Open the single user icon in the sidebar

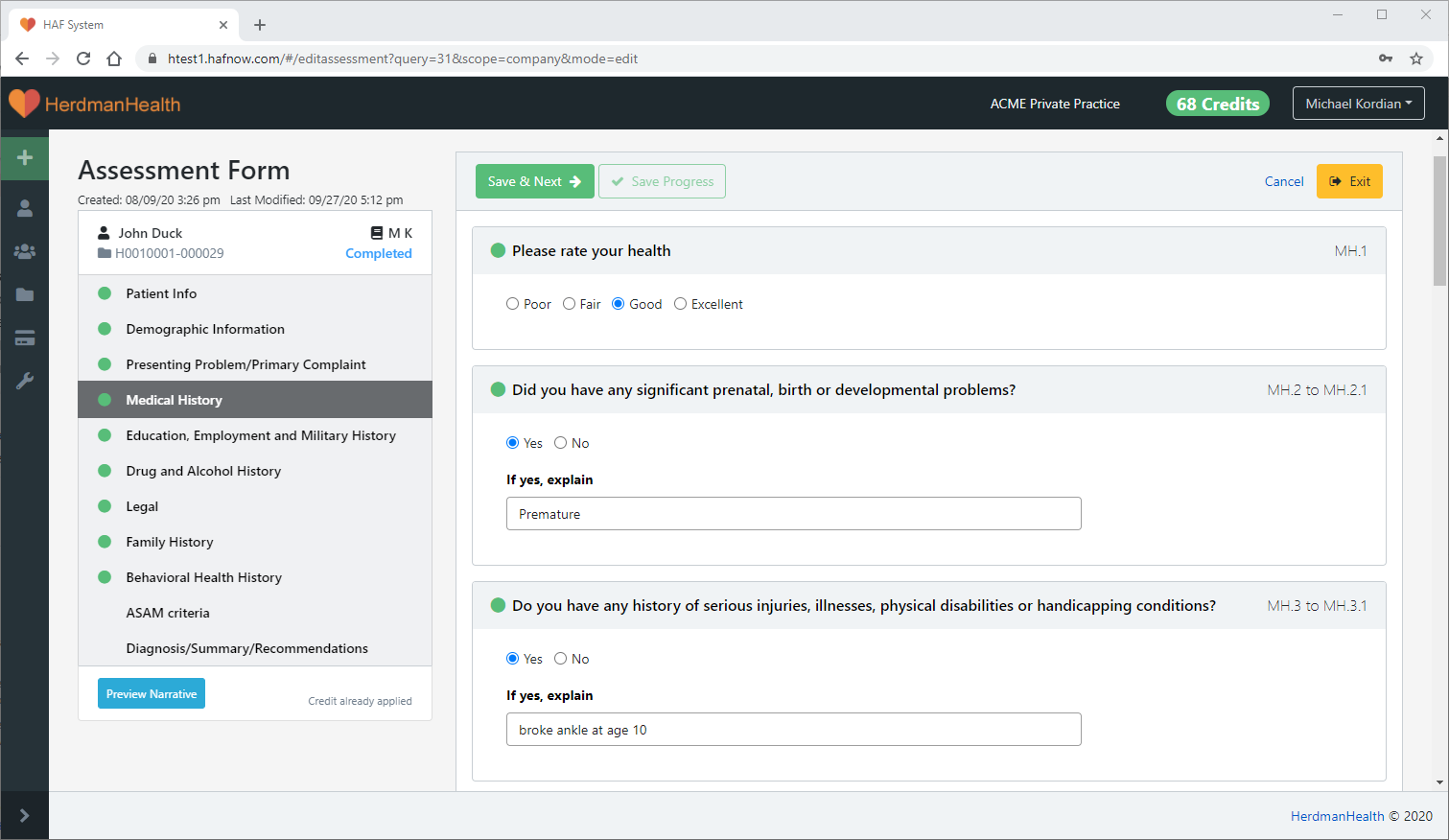point(25,208)
